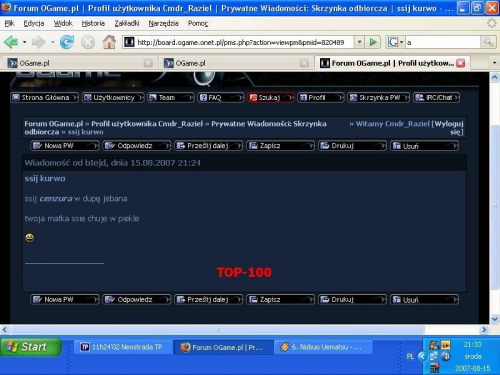This screenshot has height=375, width=500.
Task: Click the top Usuń delete message button
Action: click(x=424, y=146)
